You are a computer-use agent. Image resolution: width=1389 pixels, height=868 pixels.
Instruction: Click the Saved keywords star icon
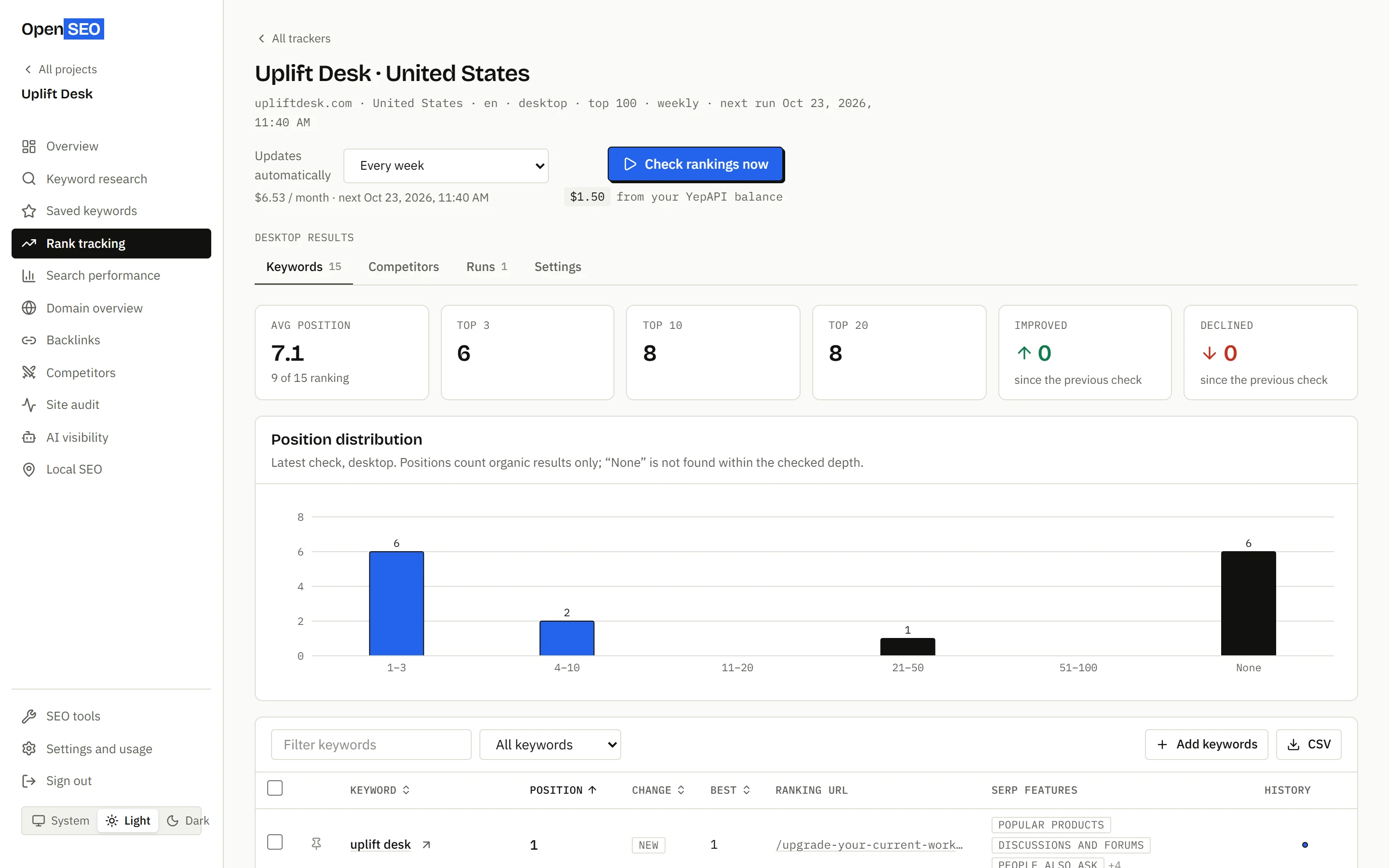click(29, 211)
